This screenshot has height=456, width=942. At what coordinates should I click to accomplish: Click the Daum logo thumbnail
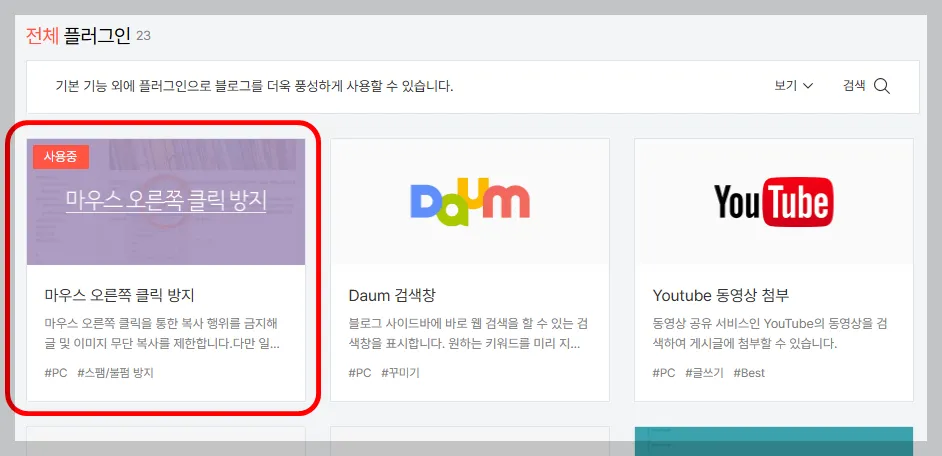click(x=470, y=202)
